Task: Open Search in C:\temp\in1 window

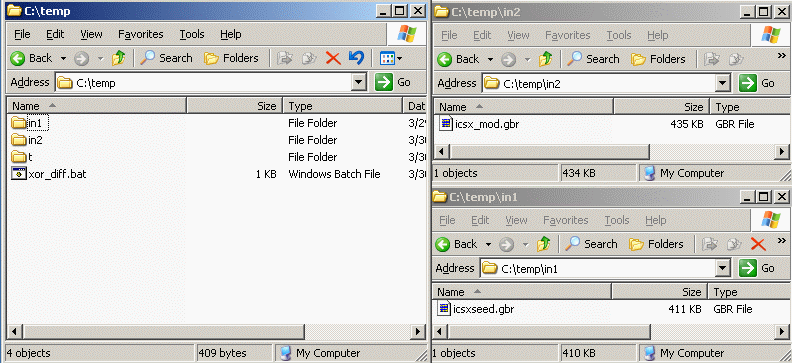Action: pyautogui.click(x=591, y=245)
